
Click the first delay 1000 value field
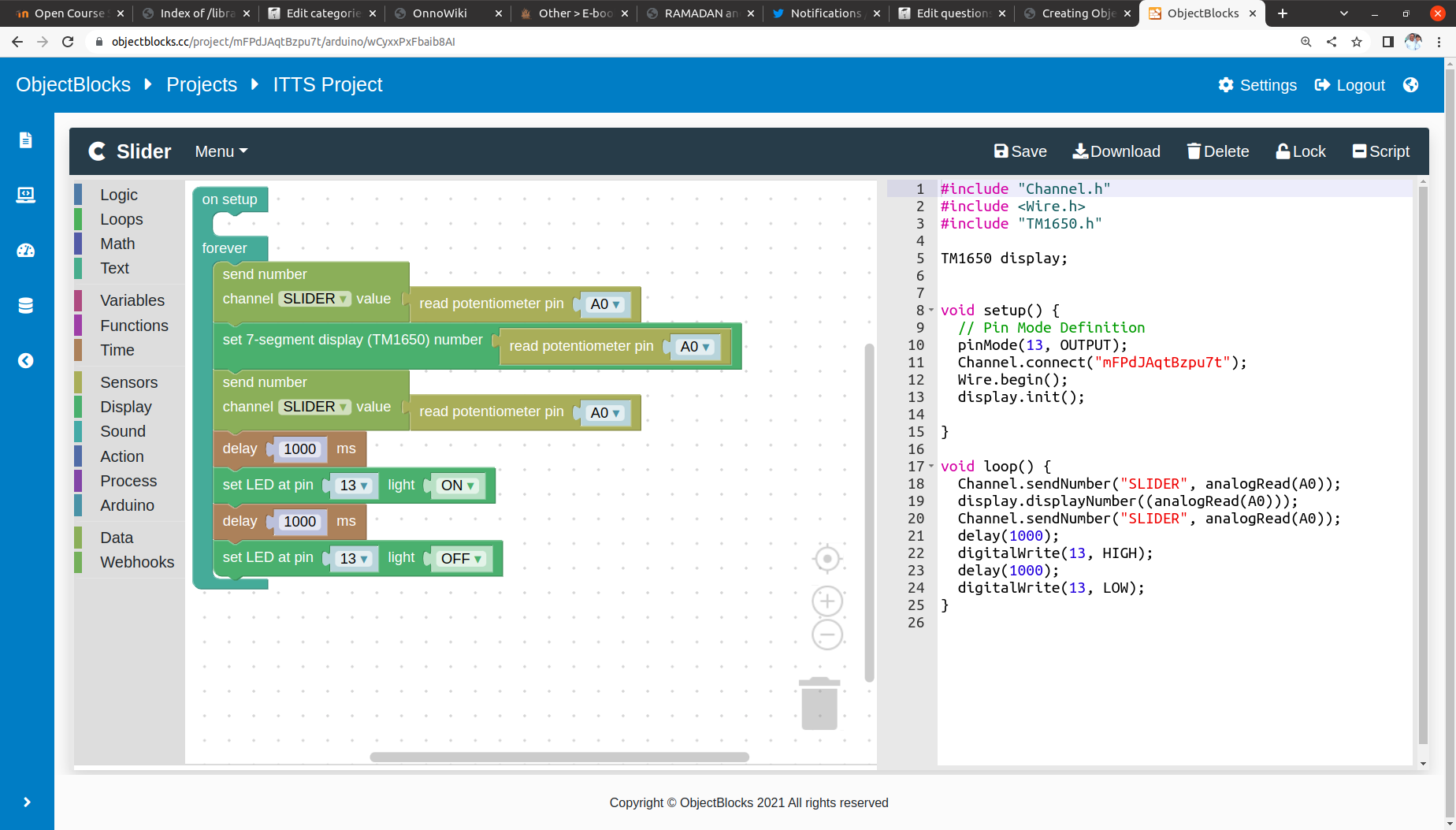point(299,449)
